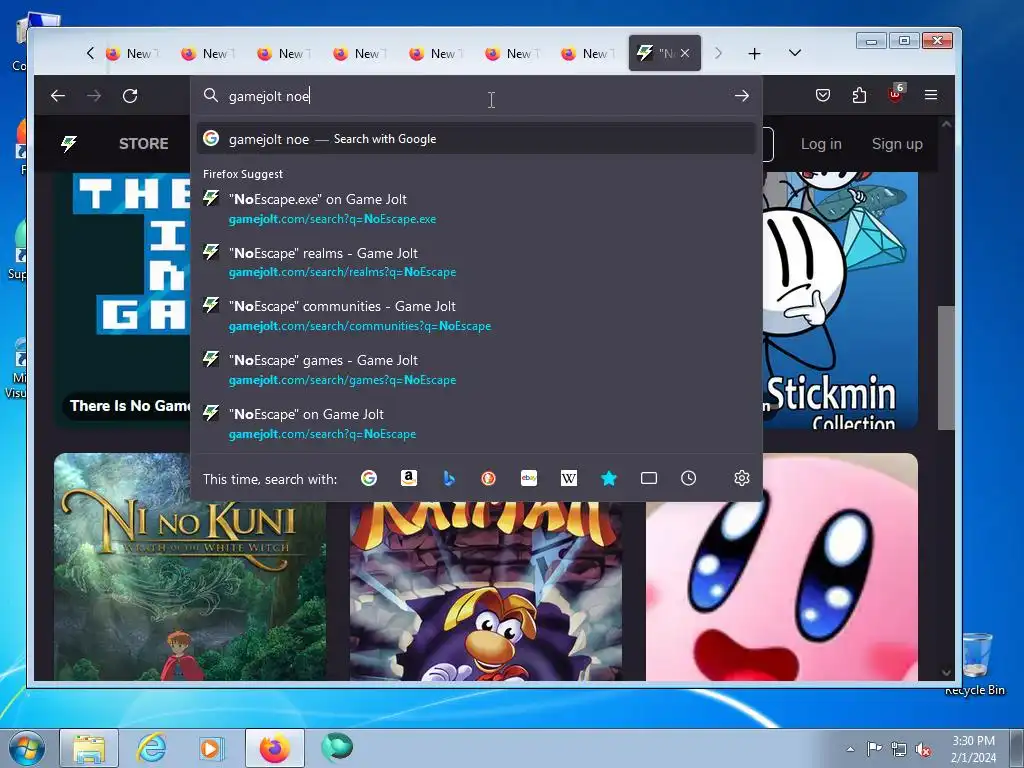1024x768 pixels.
Task: Open the Windows Start menu orb
Action: (27, 748)
